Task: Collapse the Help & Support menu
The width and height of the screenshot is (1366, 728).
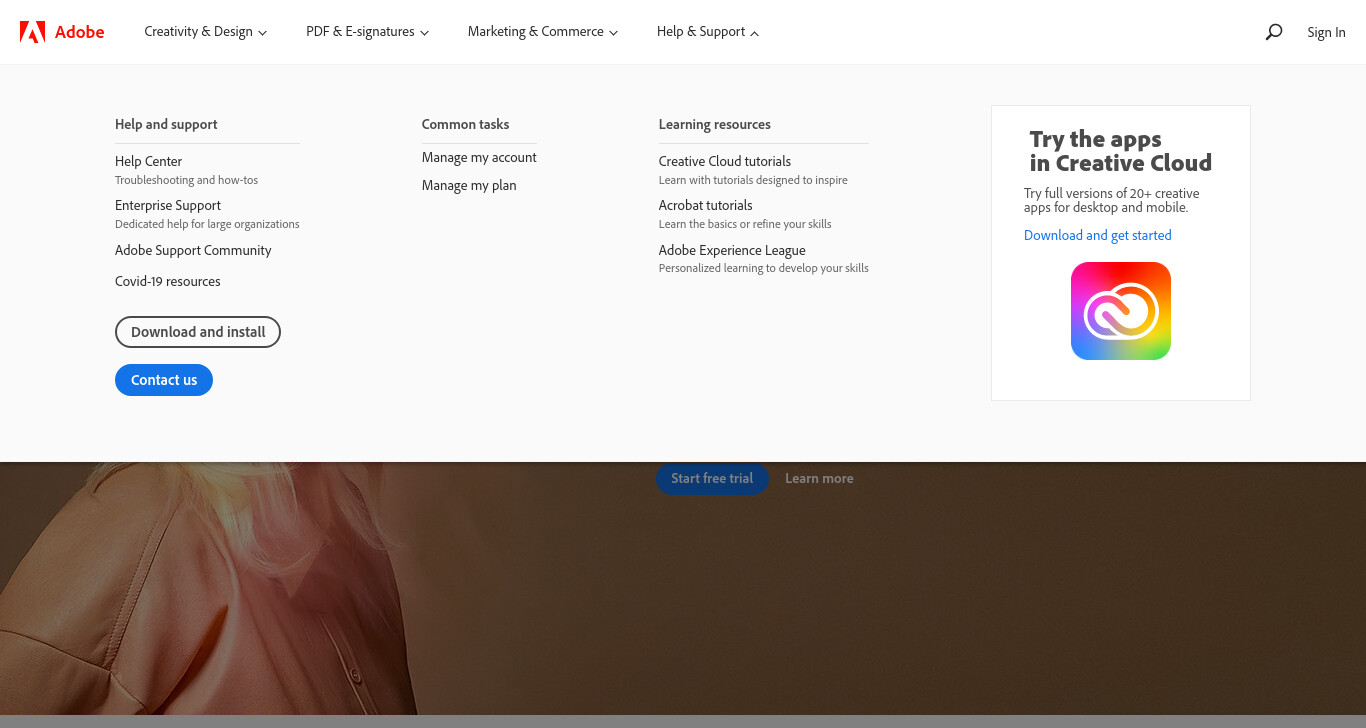Action: [x=708, y=32]
